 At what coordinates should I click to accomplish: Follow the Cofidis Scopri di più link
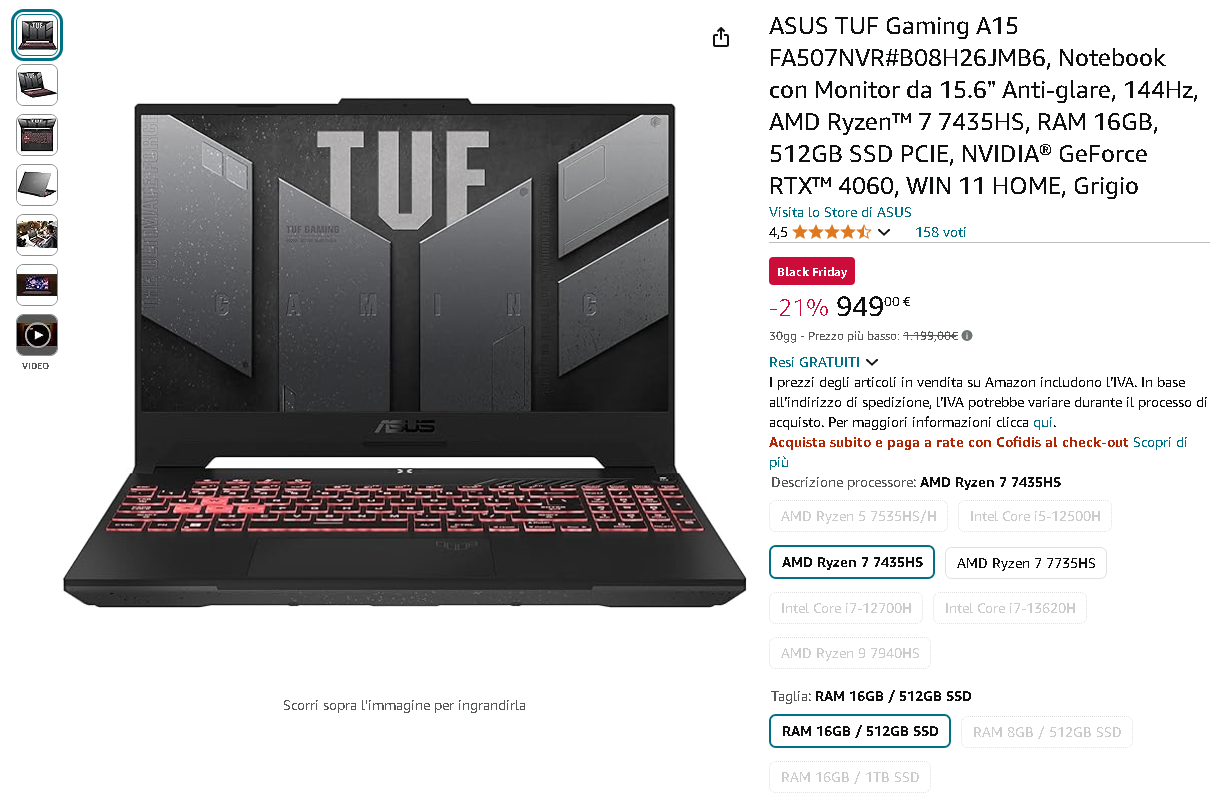(978, 452)
